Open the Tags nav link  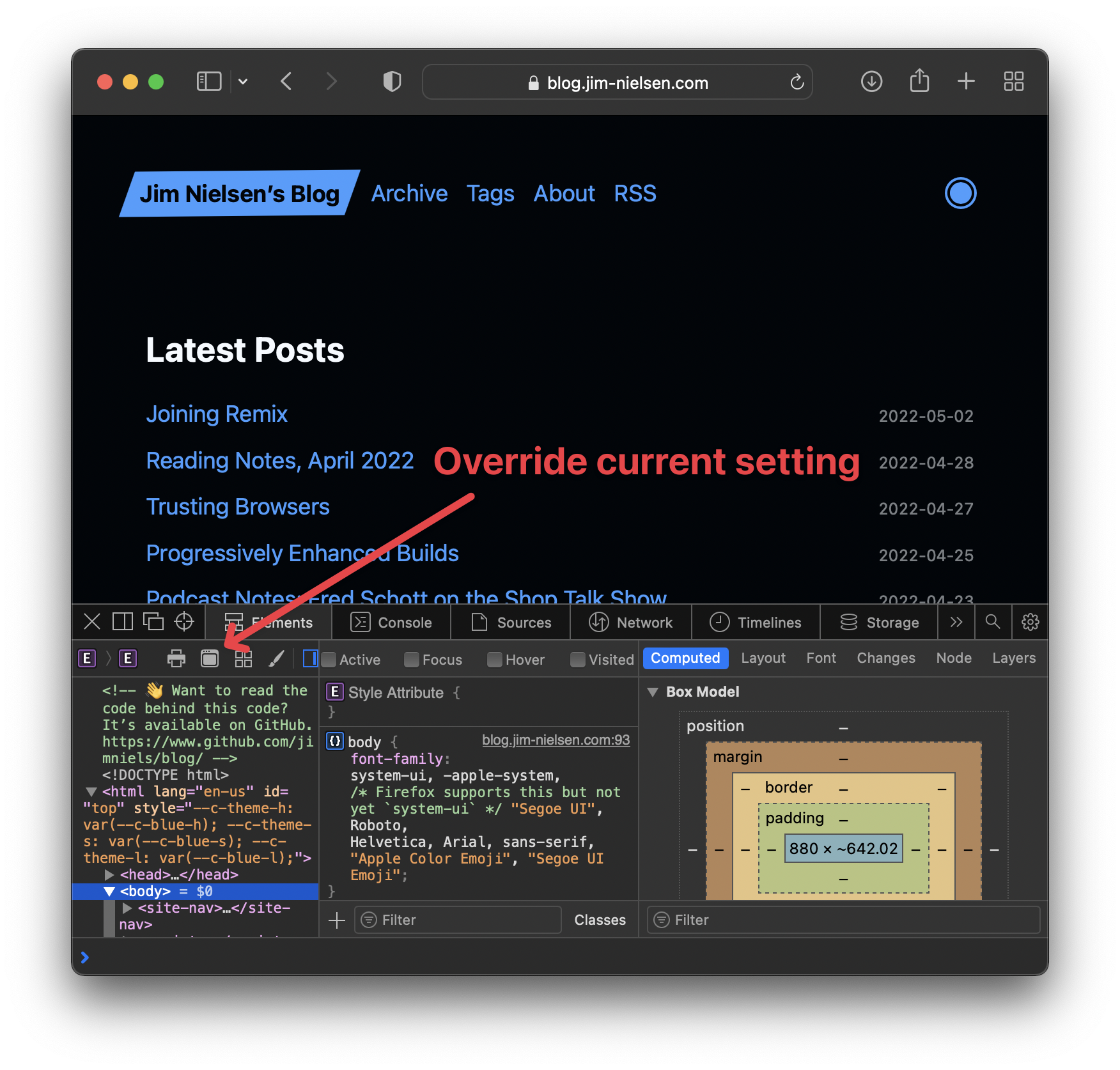pyautogui.click(x=490, y=194)
